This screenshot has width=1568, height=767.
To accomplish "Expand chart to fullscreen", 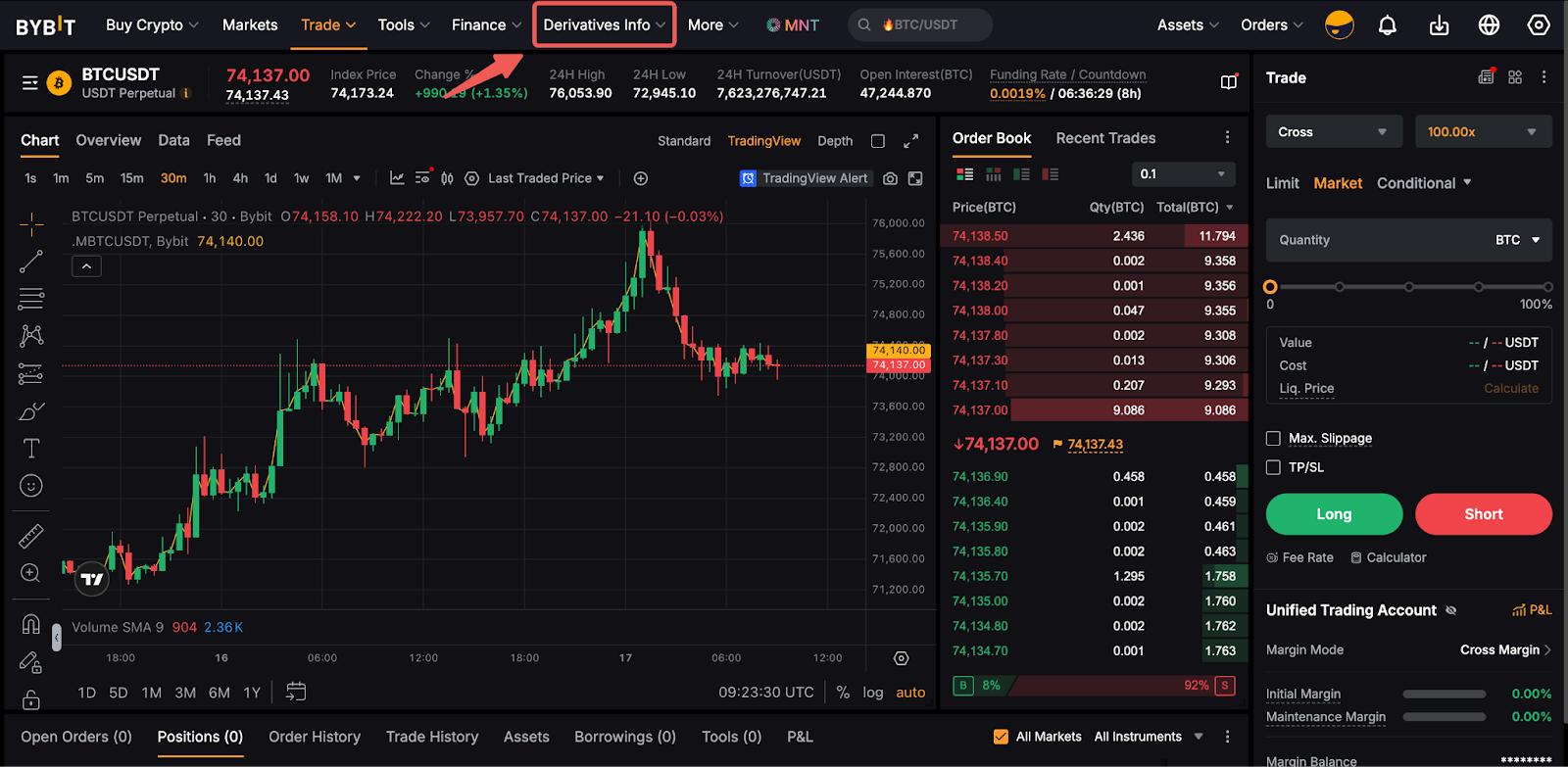I will point(910,141).
